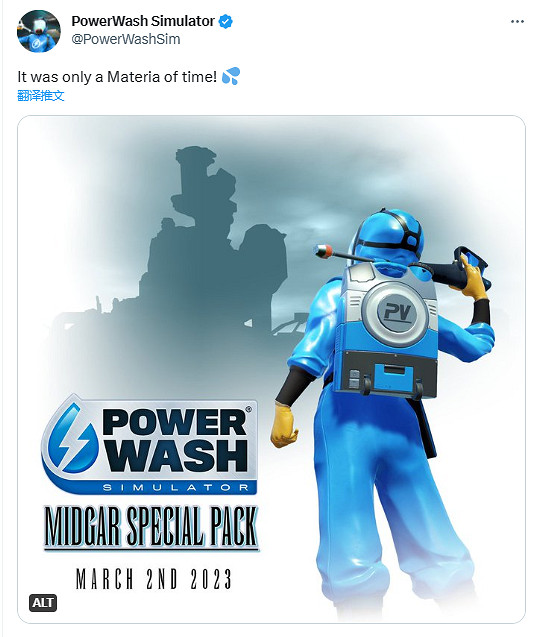The image size is (541, 637).
Task: Click the ALT image description badge
Action: [x=43, y=603]
